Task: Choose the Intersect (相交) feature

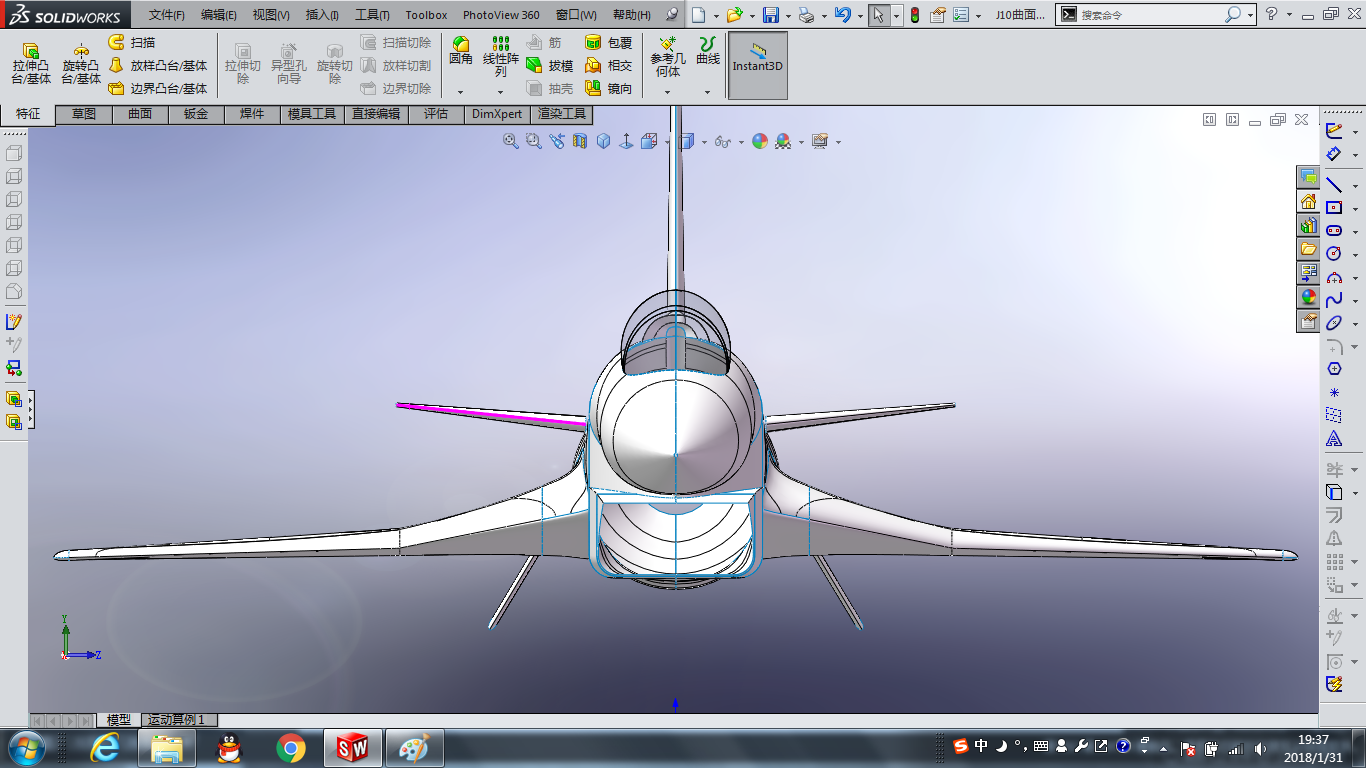Action: pyautogui.click(x=608, y=65)
